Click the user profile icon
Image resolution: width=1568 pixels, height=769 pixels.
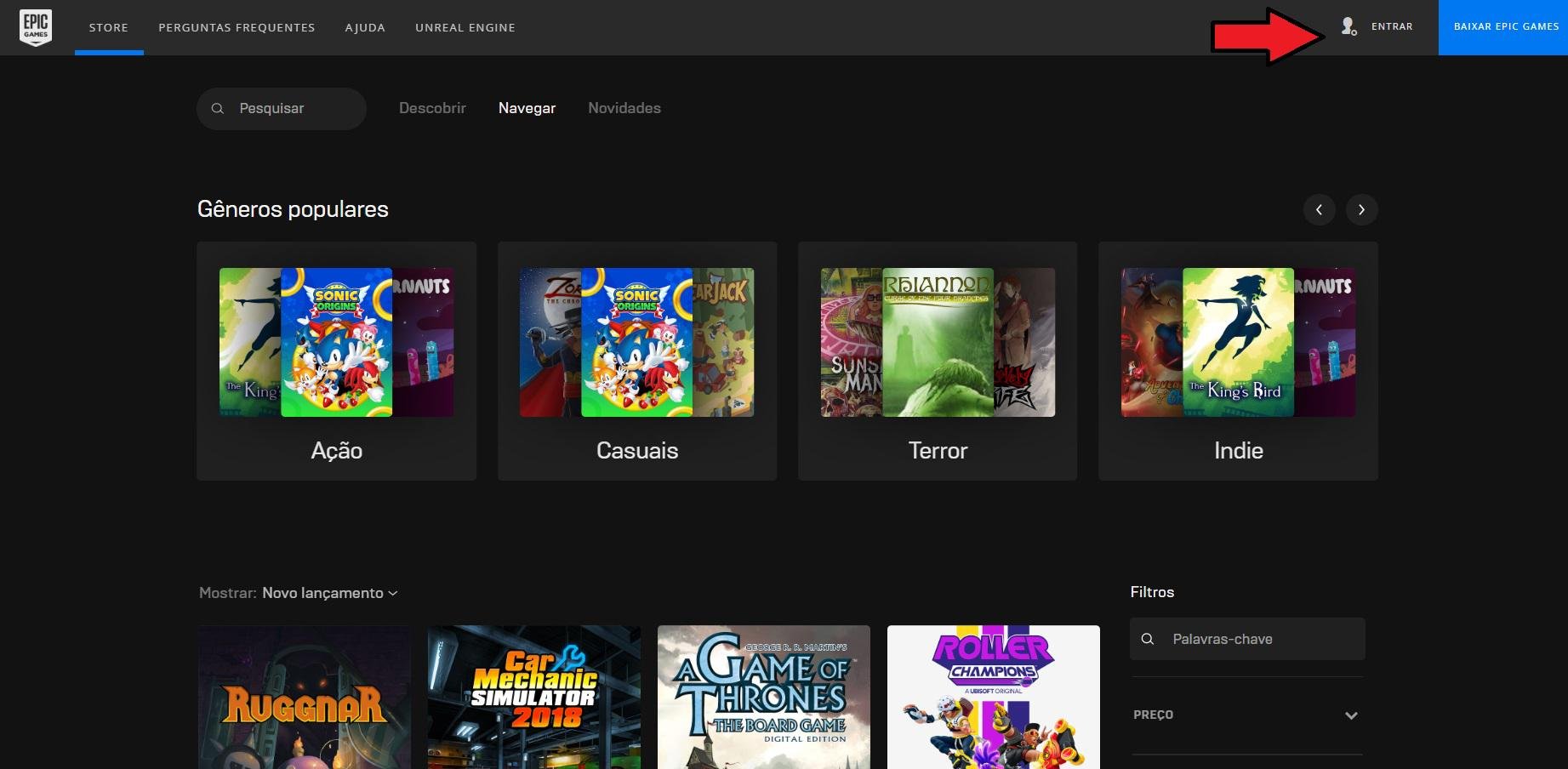(1348, 26)
